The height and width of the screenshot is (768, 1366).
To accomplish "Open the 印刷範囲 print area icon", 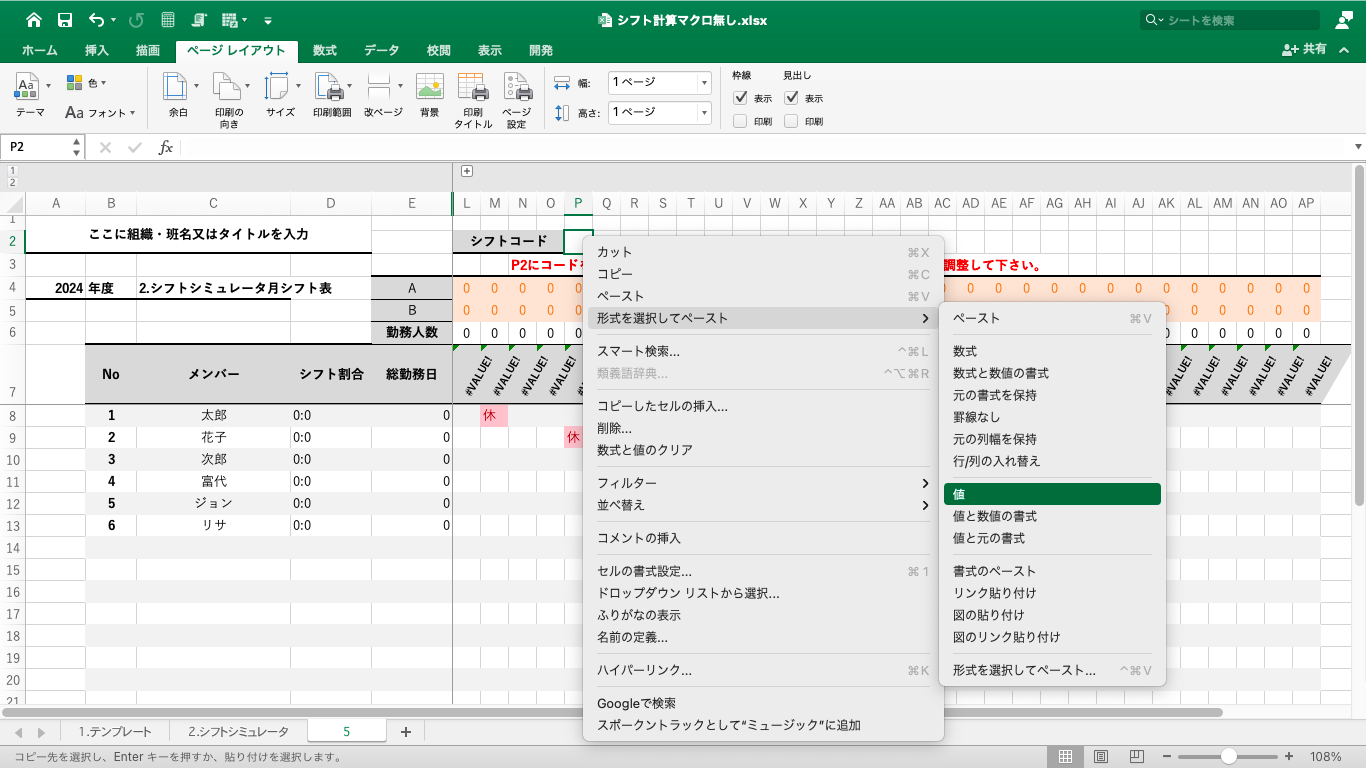I will click(331, 88).
